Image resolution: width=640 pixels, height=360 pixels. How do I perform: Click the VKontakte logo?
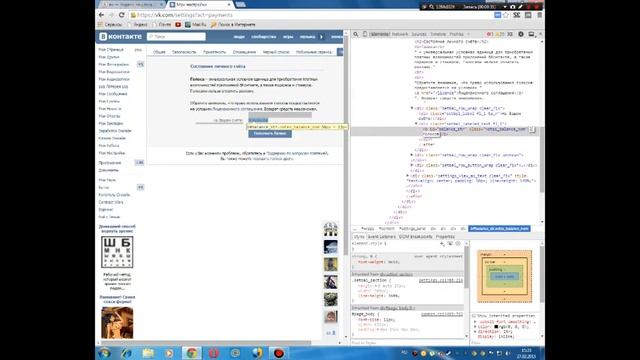[x=120, y=37]
